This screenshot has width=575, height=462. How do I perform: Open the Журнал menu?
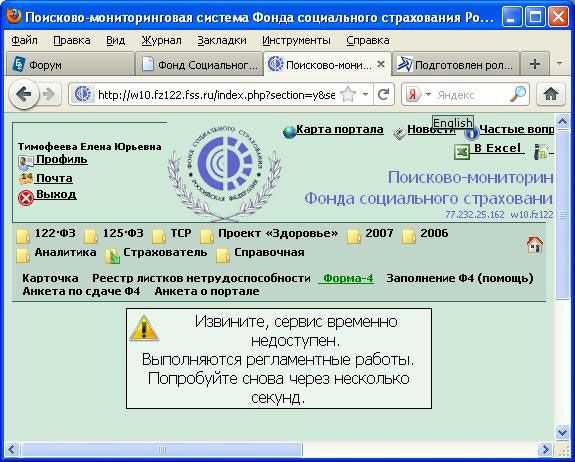(x=161, y=40)
